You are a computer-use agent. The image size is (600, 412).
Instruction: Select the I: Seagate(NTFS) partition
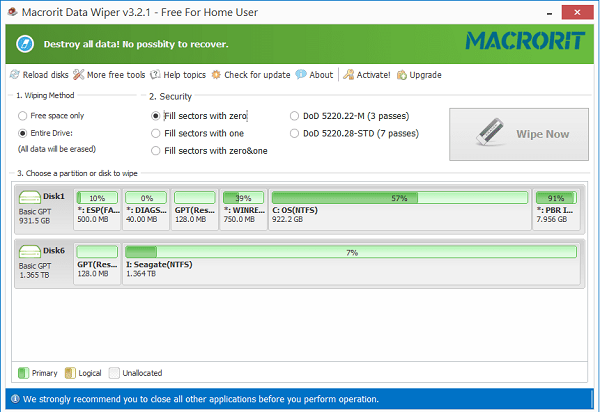pyautogui.click(x=351, y=264)
